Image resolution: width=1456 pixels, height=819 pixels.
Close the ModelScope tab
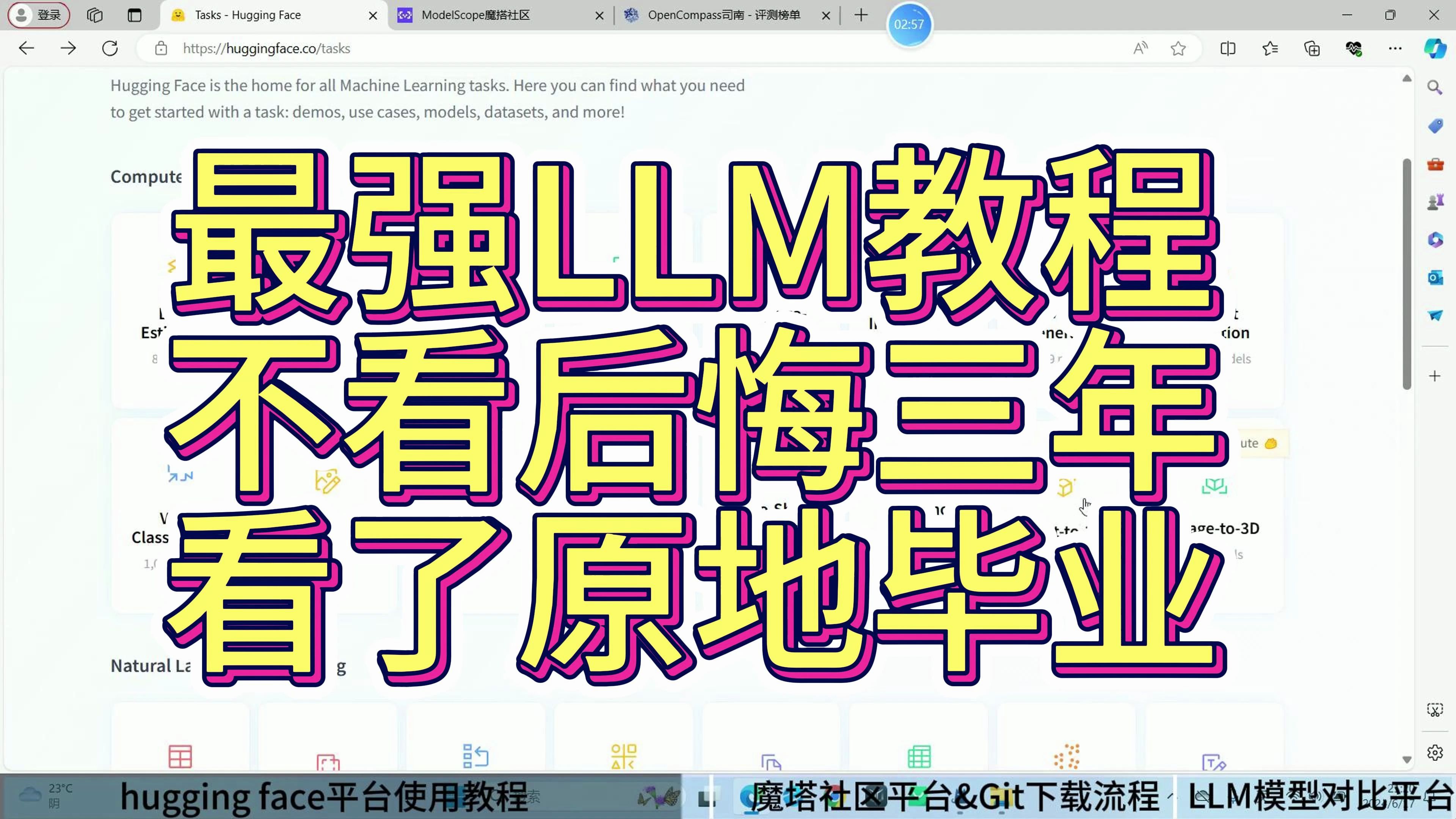[600, 16]
